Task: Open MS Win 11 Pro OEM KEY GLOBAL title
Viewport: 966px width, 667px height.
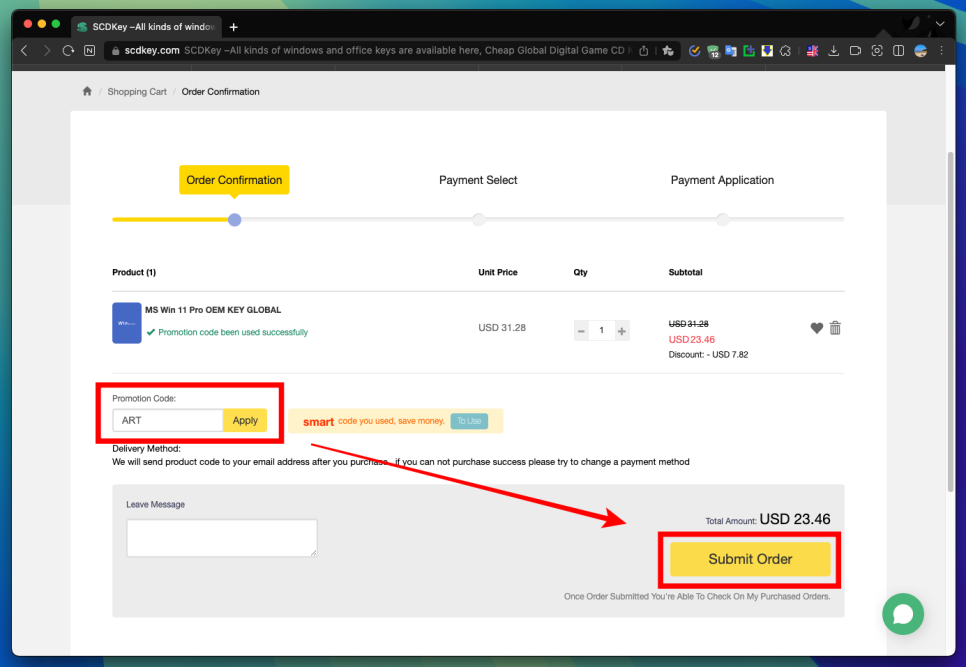Action: 213,310
